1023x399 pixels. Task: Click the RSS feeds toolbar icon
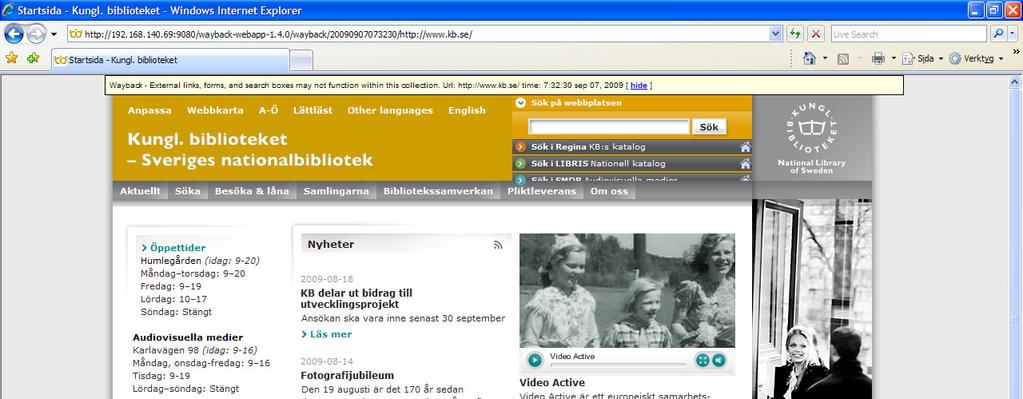(843, 59)
